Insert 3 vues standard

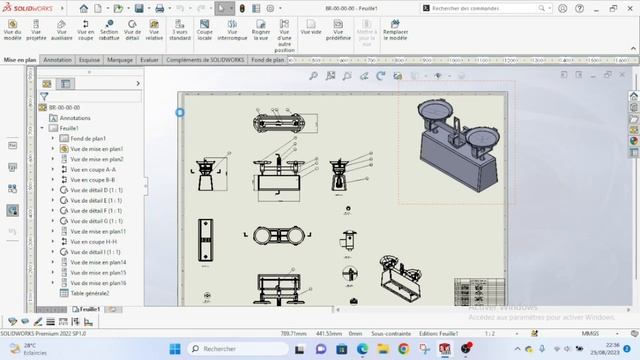[180, 30]
